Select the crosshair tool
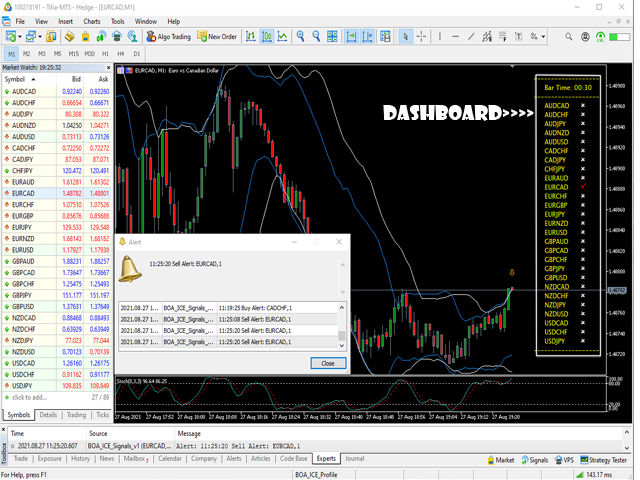This screenshot has width=640, height=480. (x=421, y=37)
